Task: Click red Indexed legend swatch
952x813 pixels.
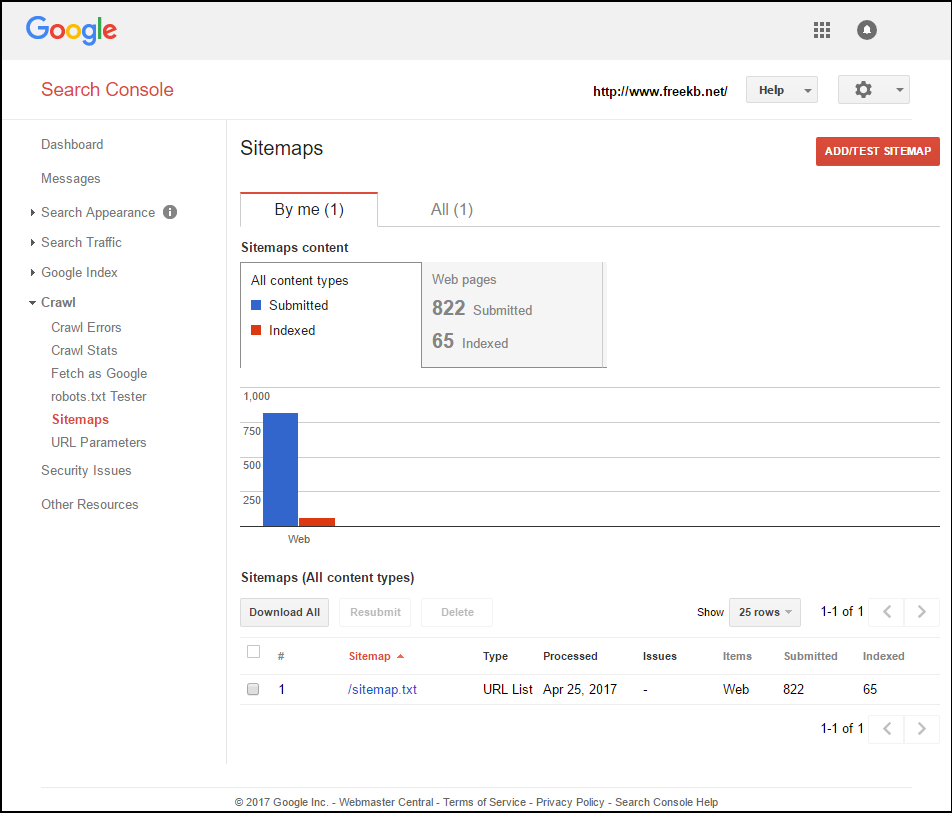Action: click(x=256, y=330)
